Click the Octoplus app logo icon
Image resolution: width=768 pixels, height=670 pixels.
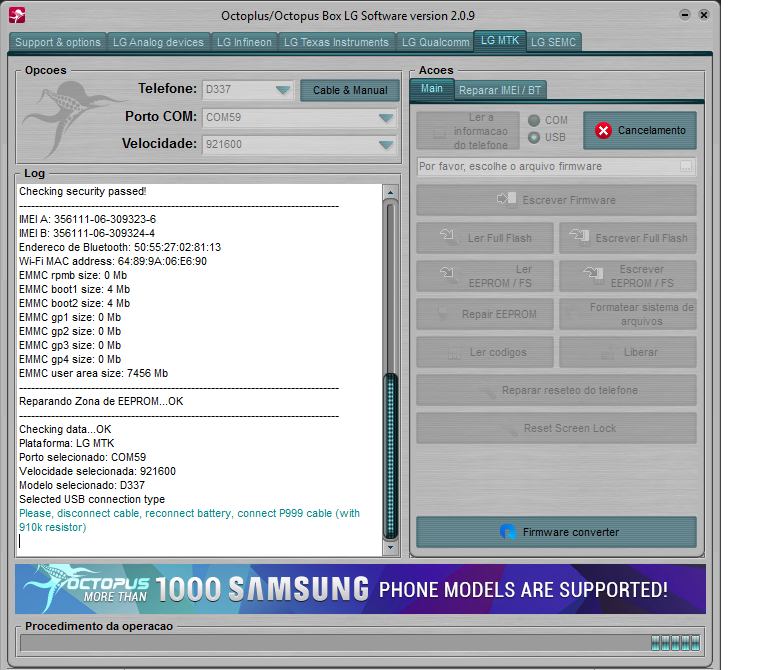click(17, 15)
